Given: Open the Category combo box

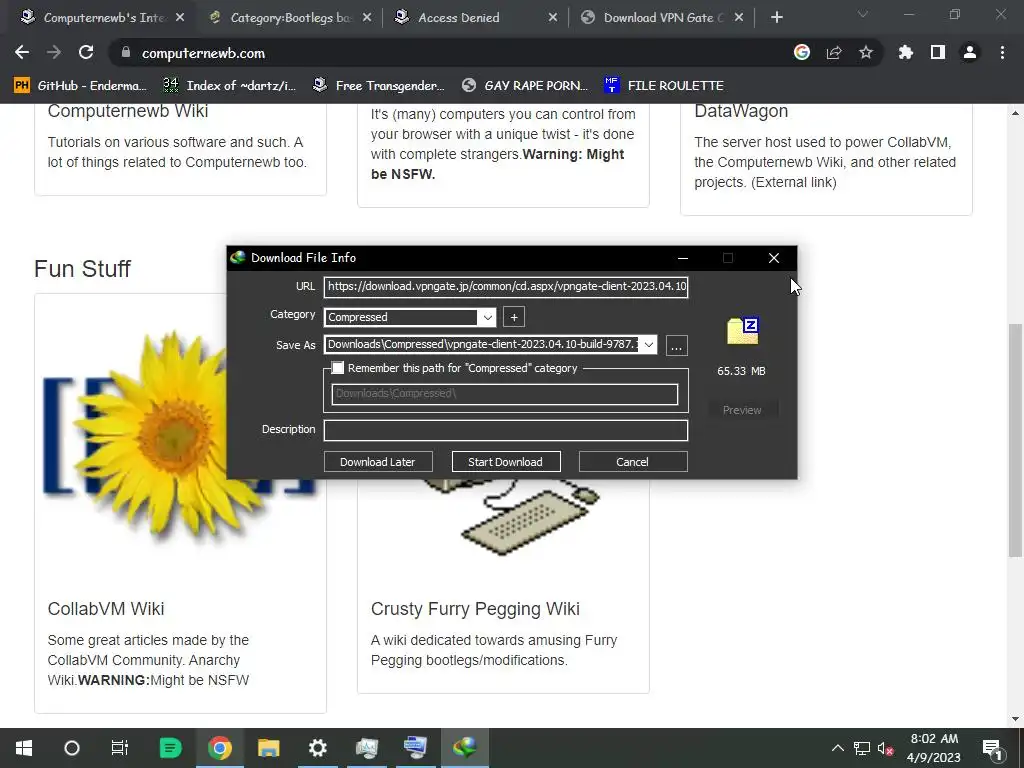Looking at the screenshot, I should pos(410,317).
